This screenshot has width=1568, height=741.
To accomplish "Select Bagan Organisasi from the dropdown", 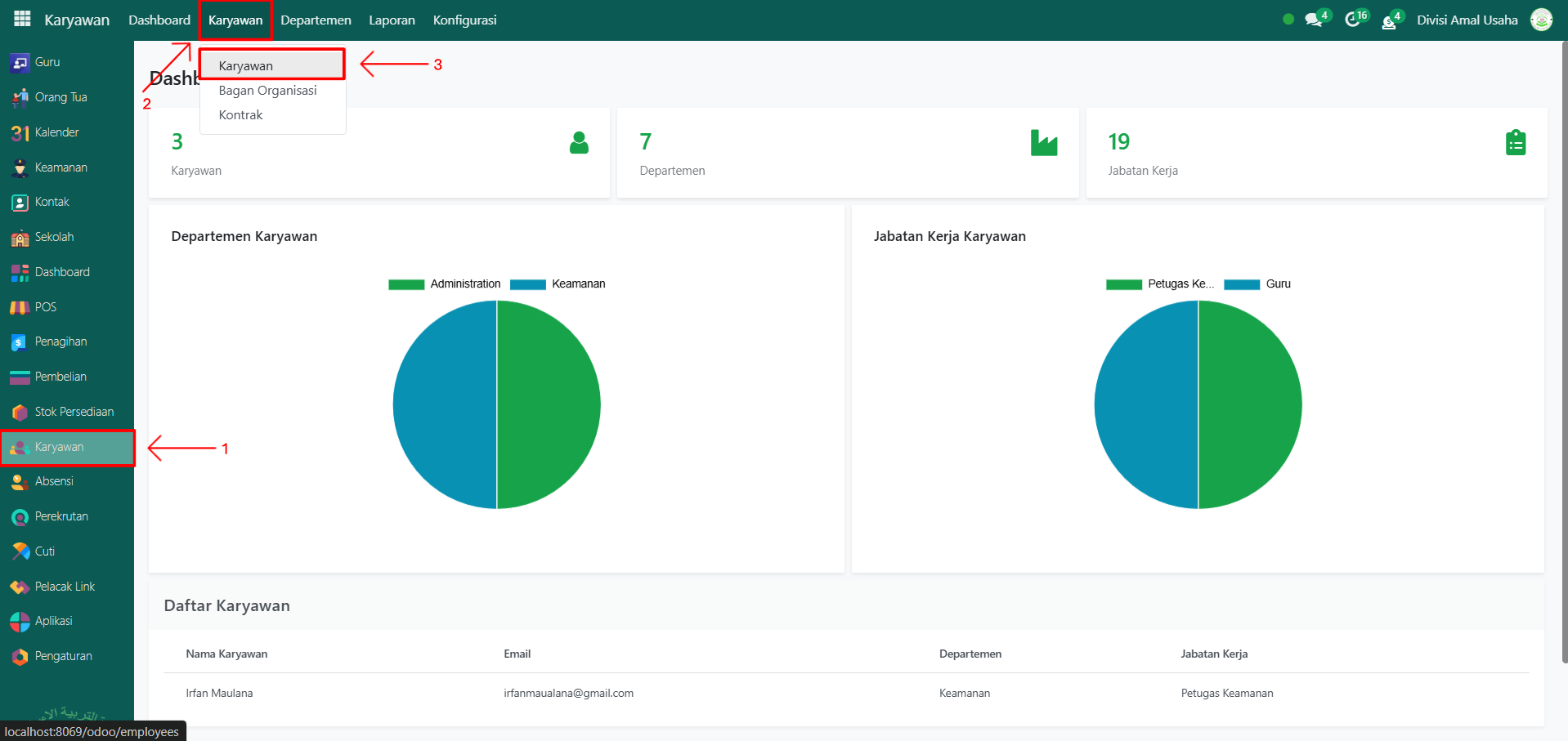I will 267,91.
